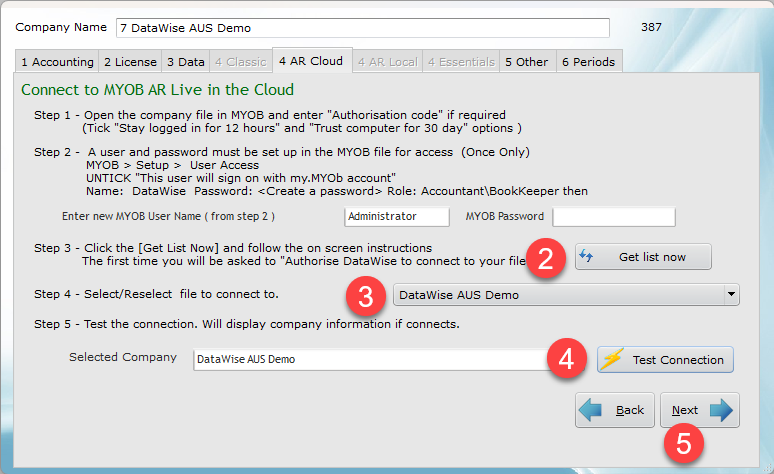Image resolution: width=774 pixels, height=474 pixels.
Task: Click into the MYOB Password field
Action: (614, 217)
